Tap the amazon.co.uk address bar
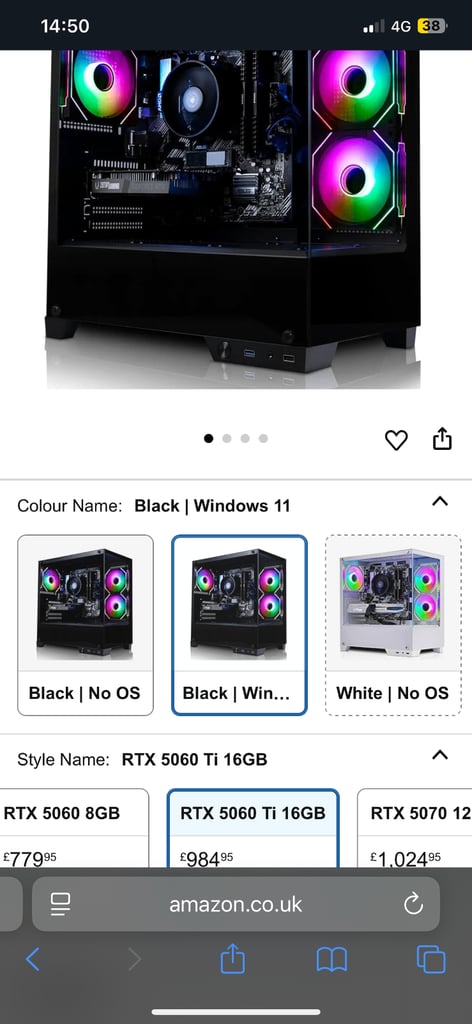Image resolution: width=472 pixels, height=1024 pixels. point(236,904)
